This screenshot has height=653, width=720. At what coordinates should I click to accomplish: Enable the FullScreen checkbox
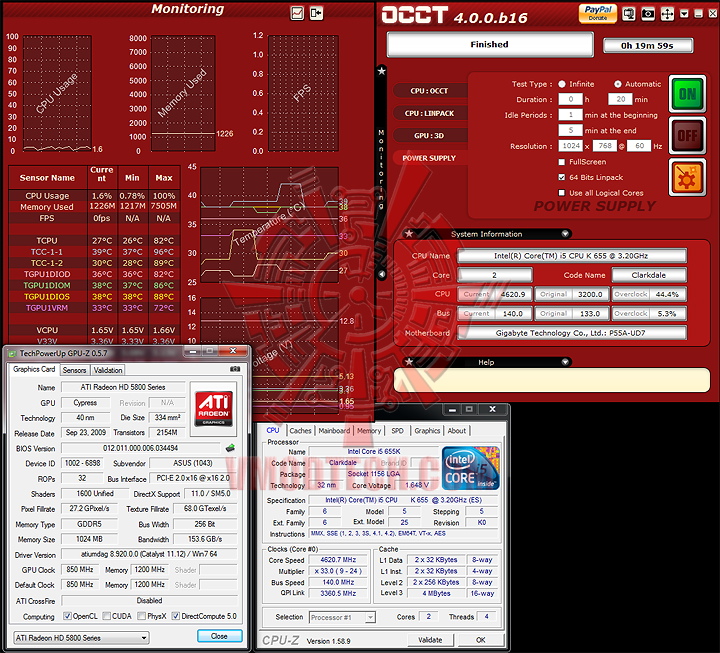[x=562, y=162]
